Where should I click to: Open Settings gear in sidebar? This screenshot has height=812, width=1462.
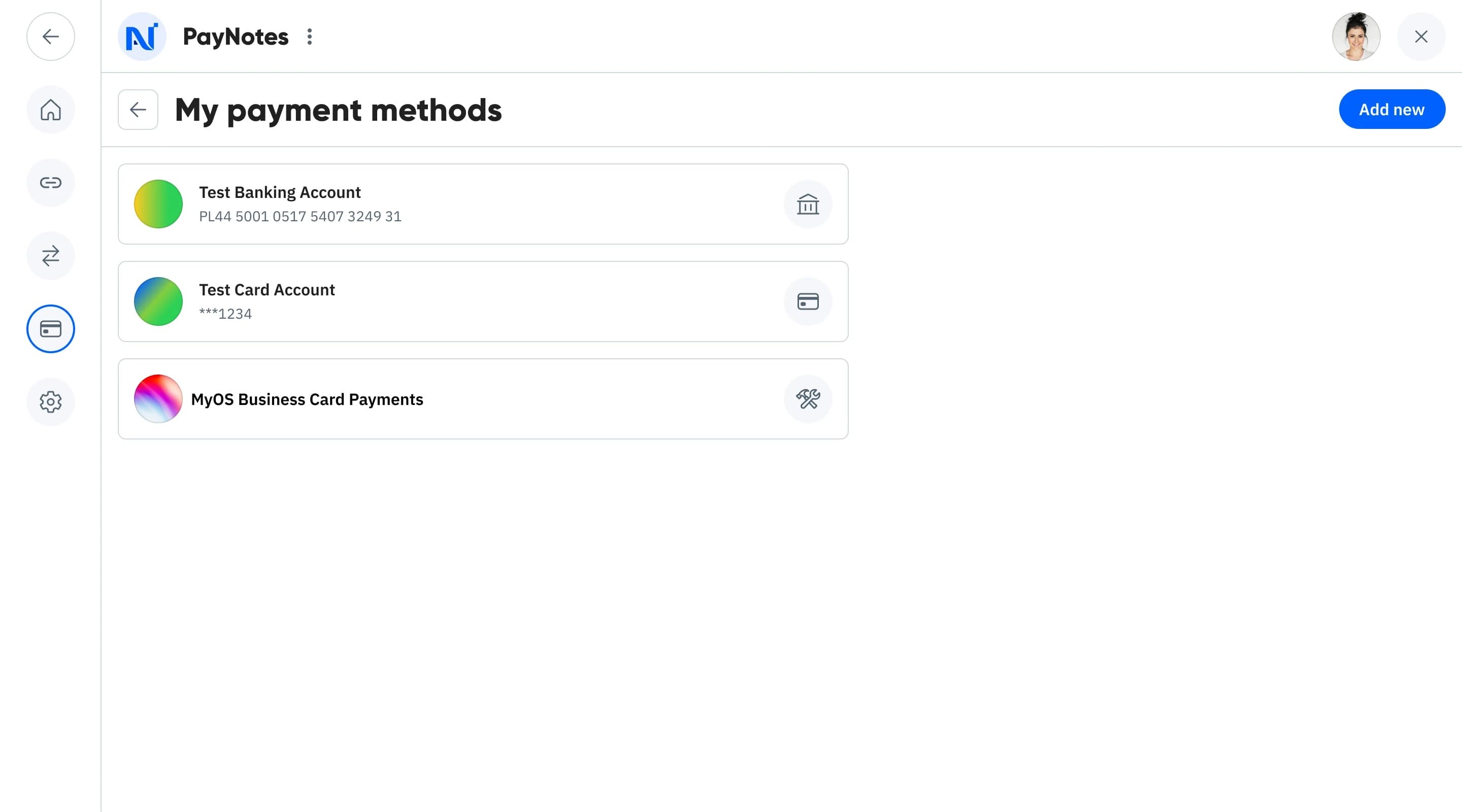(x=51, y=402)
